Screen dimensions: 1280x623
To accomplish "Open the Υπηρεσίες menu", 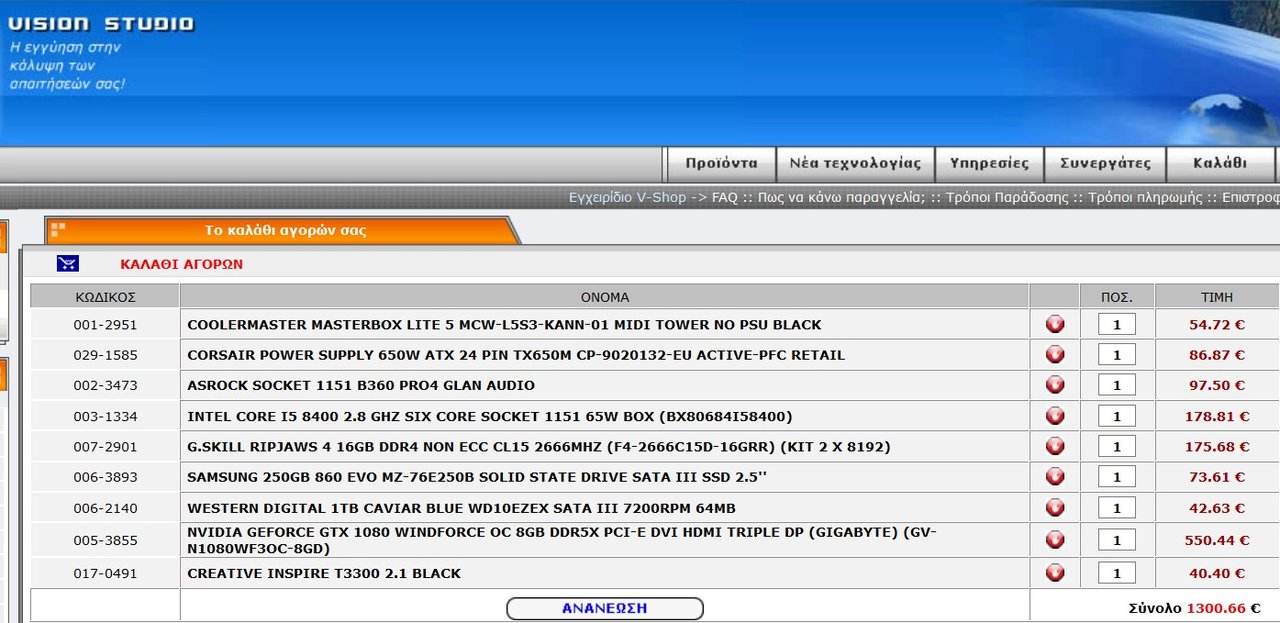I will tap(989, 163).
